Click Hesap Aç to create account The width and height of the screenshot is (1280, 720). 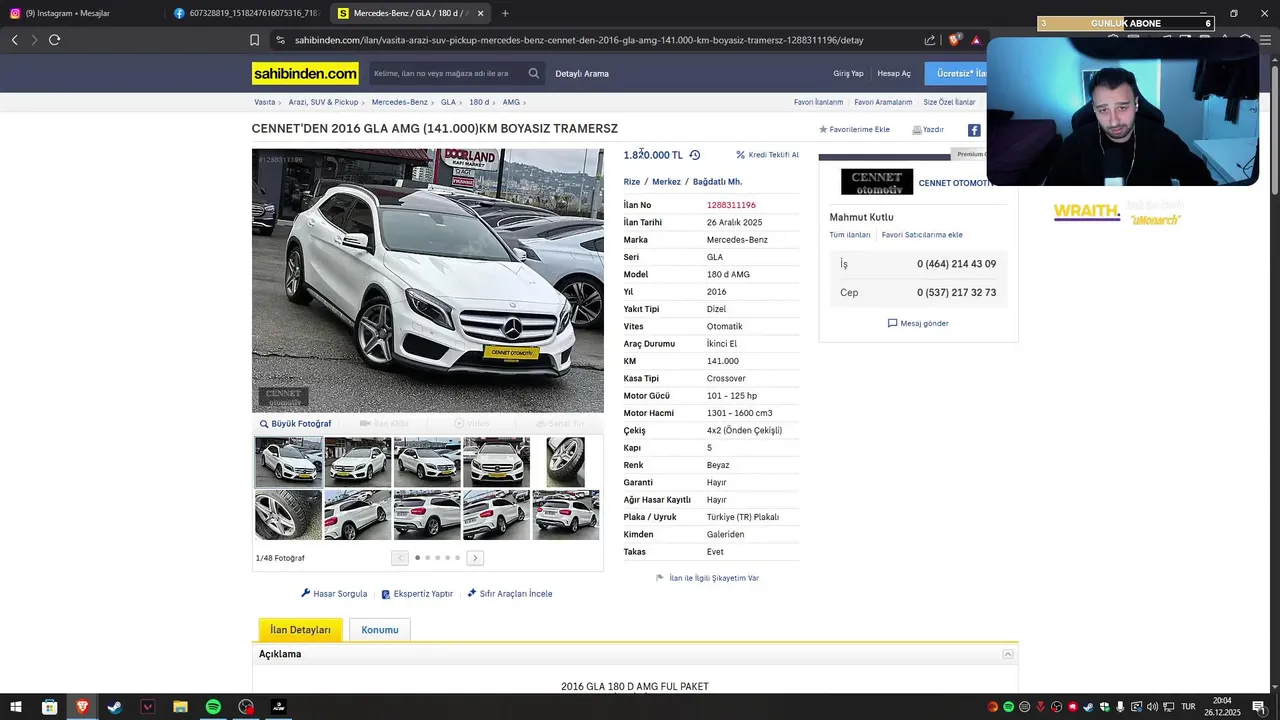point(894,74)
